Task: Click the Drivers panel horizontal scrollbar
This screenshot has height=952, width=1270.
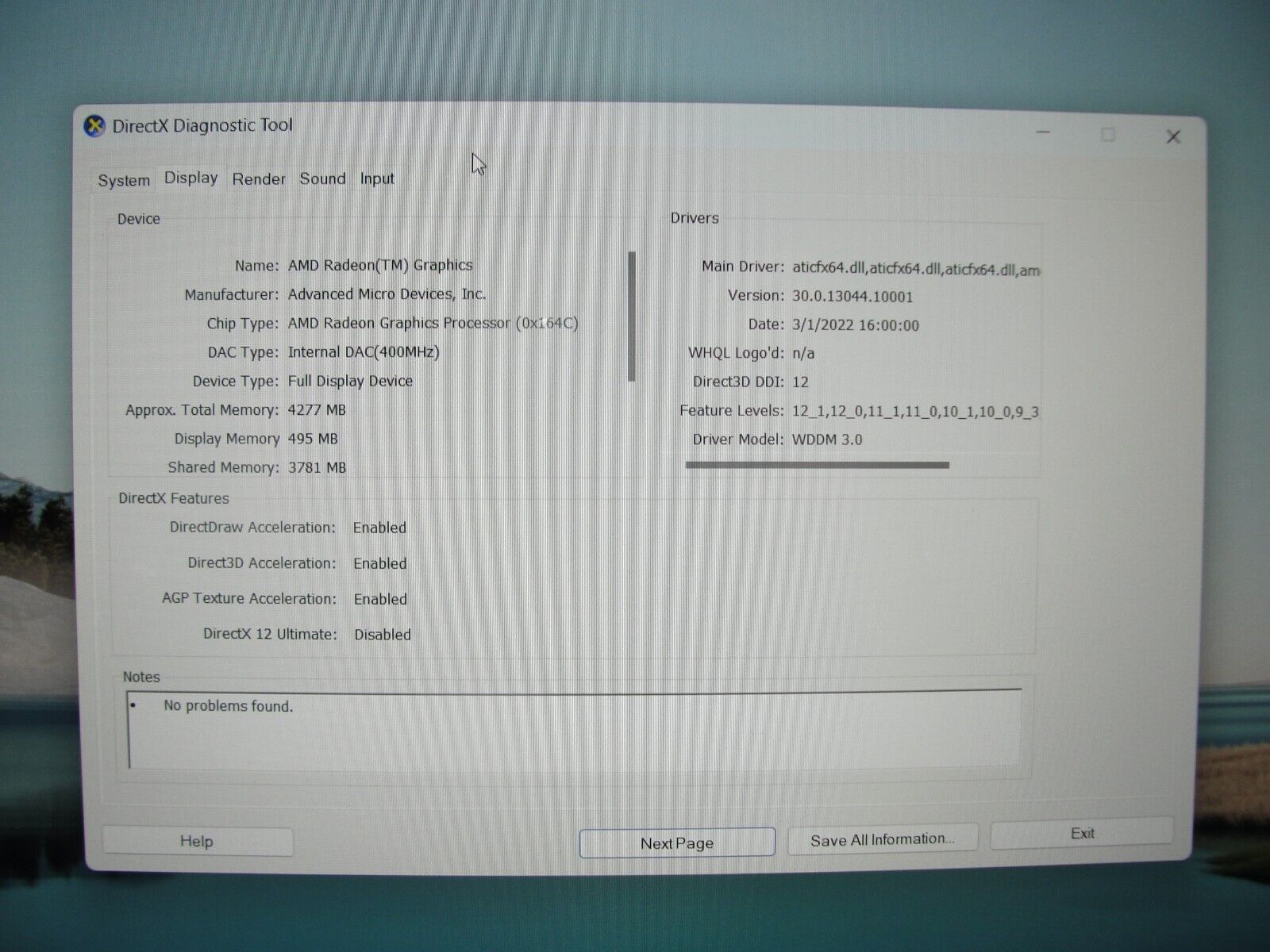Action: [818, 465]
